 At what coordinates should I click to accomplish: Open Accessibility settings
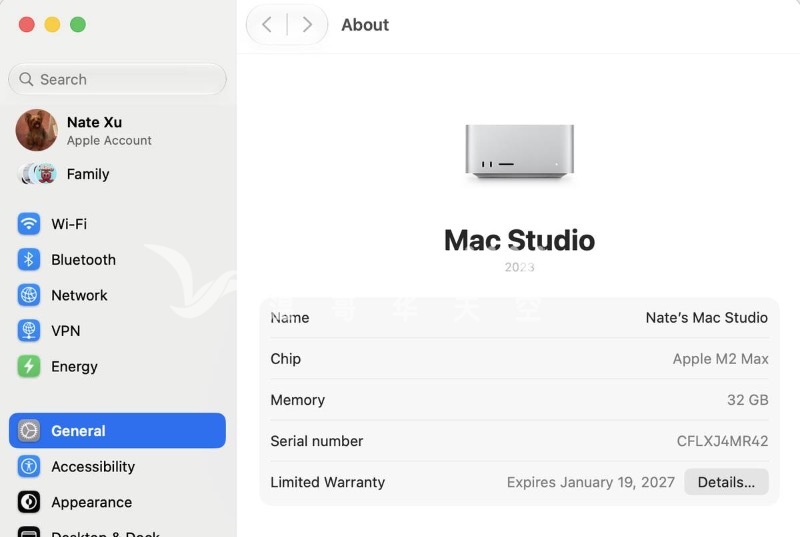pyautogui.click(x=117, y=467)
